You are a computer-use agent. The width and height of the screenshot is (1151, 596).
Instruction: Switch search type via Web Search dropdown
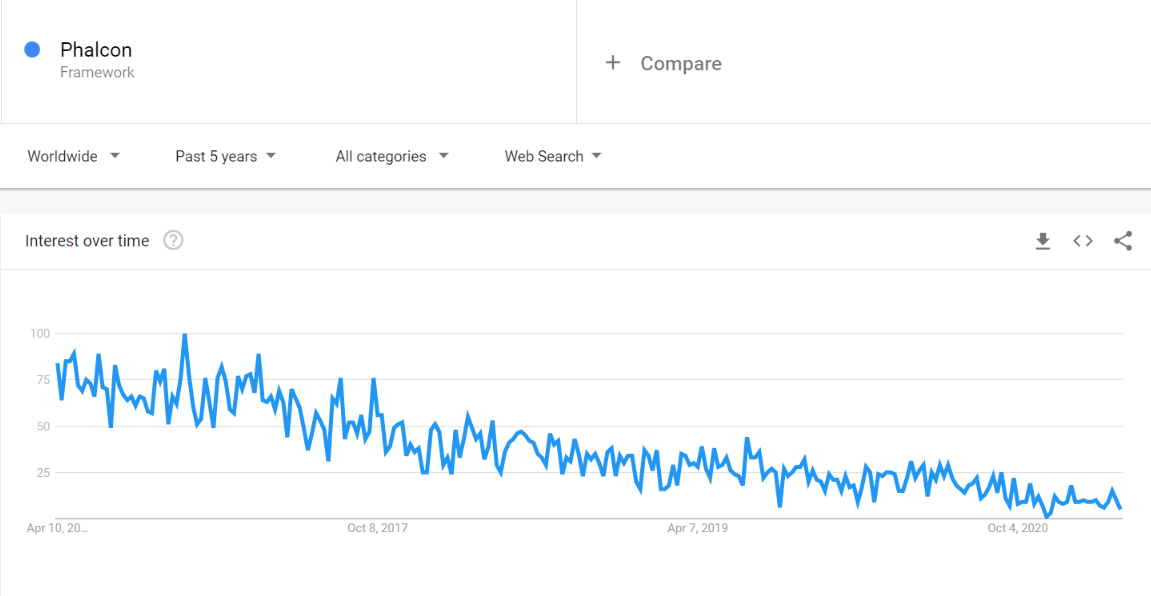[551, 156]
